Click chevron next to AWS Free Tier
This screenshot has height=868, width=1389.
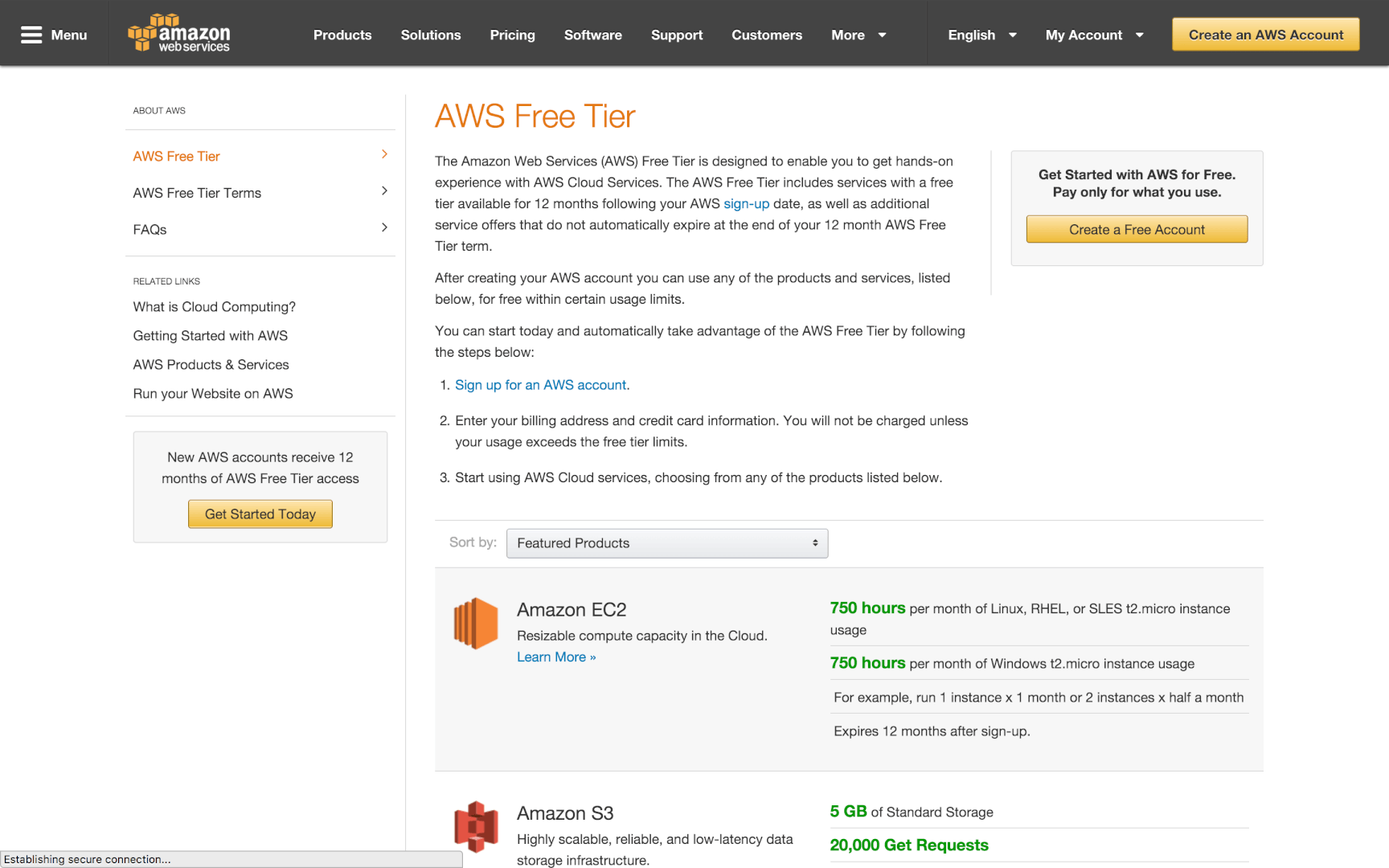pos(384,154)
